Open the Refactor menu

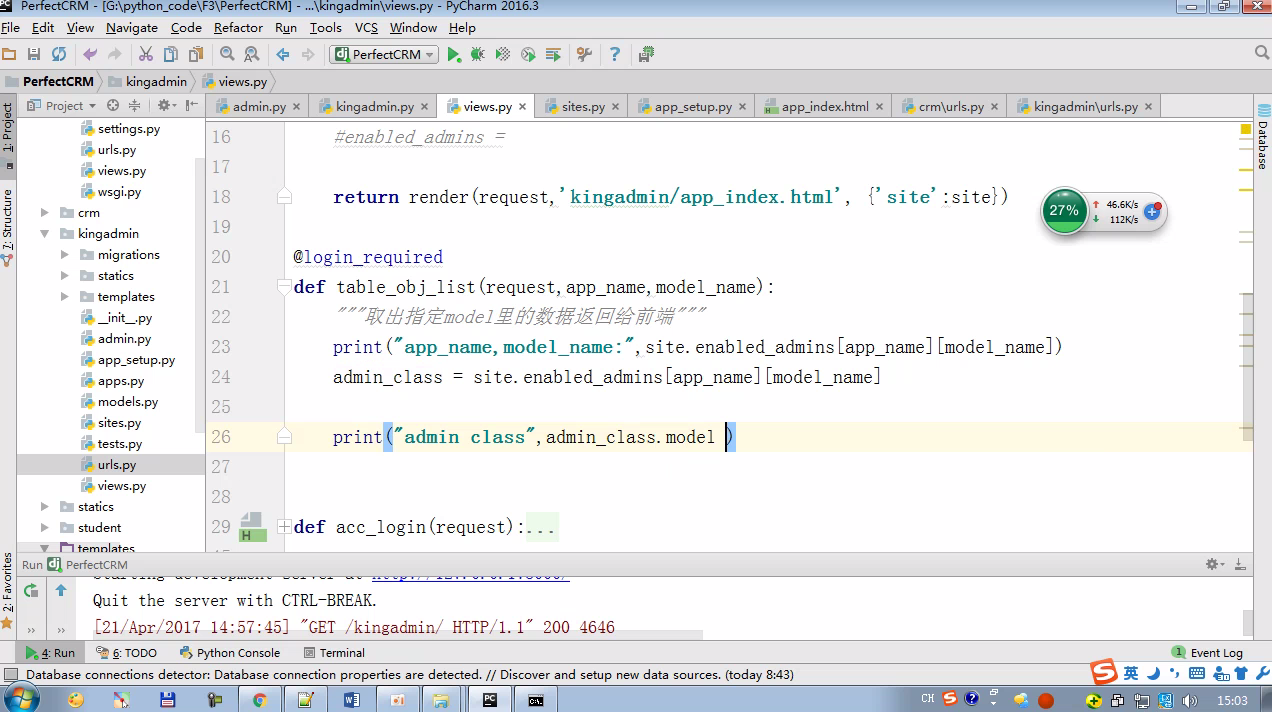coord(238,28)
